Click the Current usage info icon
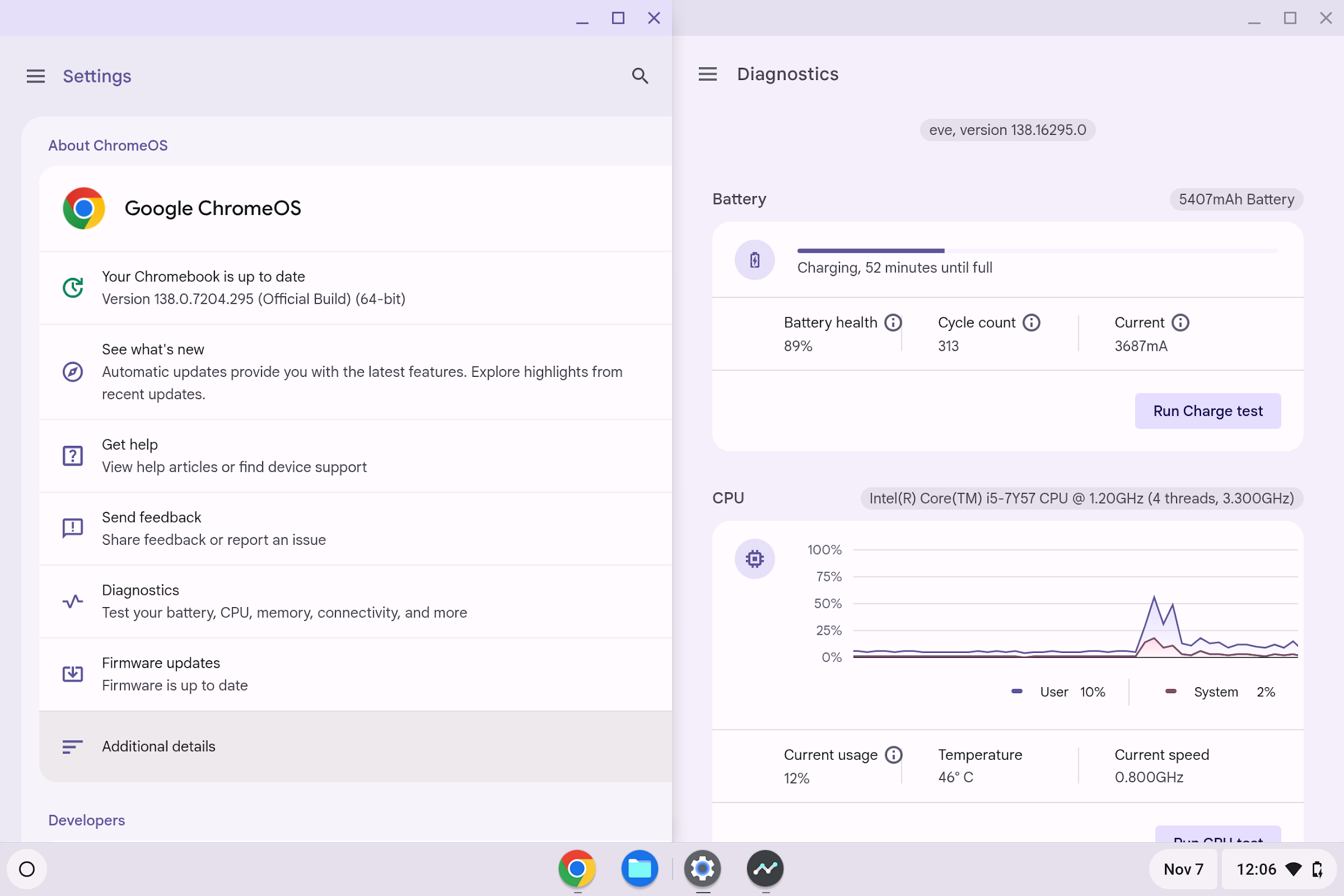The image size is (1344, 896). pos(893,755)
